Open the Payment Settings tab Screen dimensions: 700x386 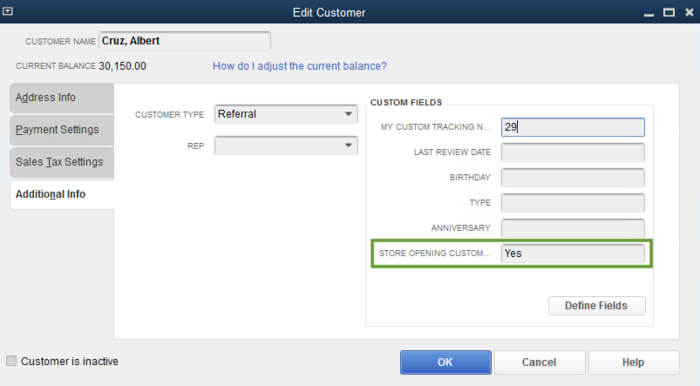(62, 129)
